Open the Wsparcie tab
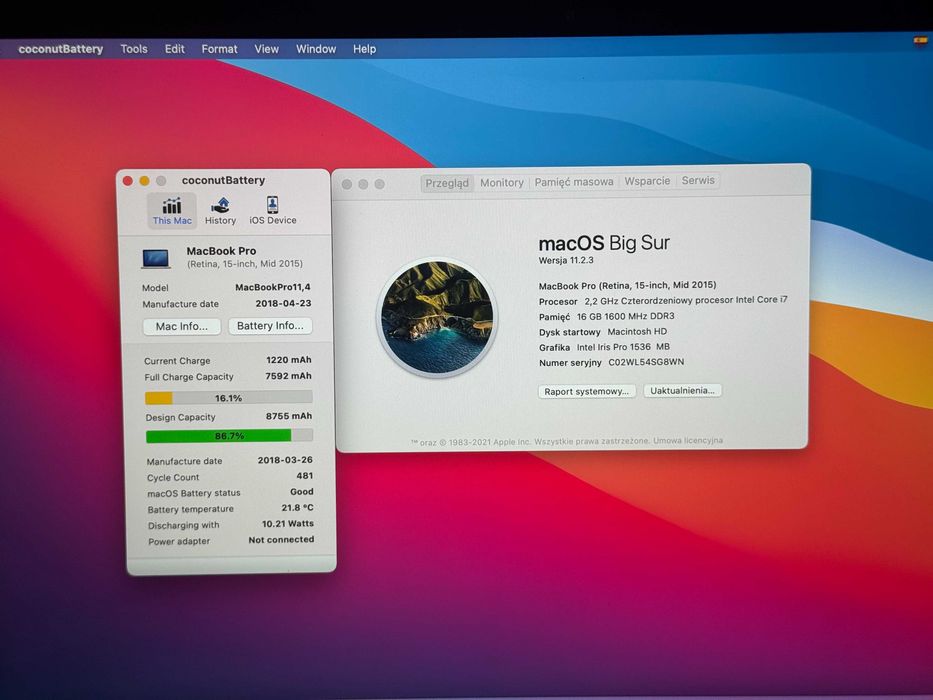Viewport: 933px width, 700px height. point(647,181)
